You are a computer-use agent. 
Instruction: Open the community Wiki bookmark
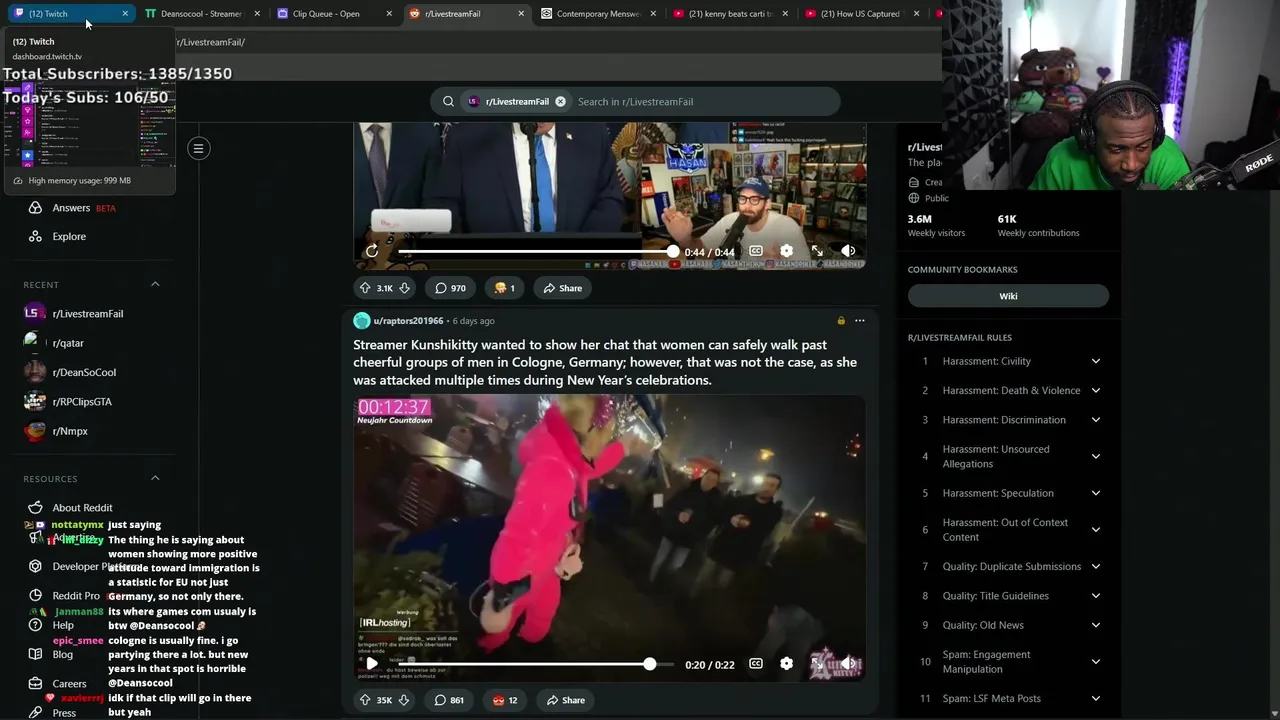point(1008,296)
